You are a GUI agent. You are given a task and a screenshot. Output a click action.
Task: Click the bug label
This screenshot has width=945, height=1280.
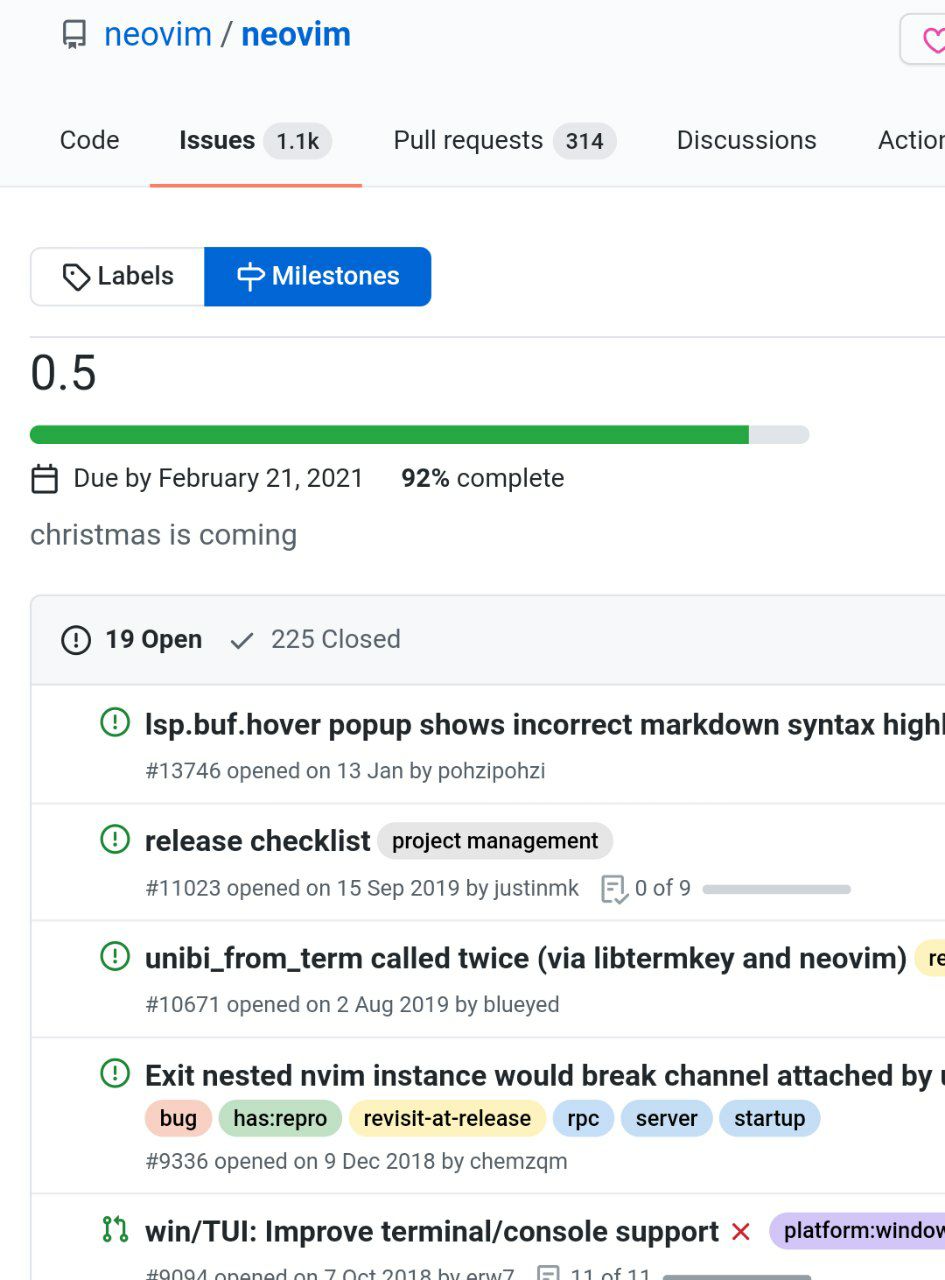click(x=178, y=1118)
